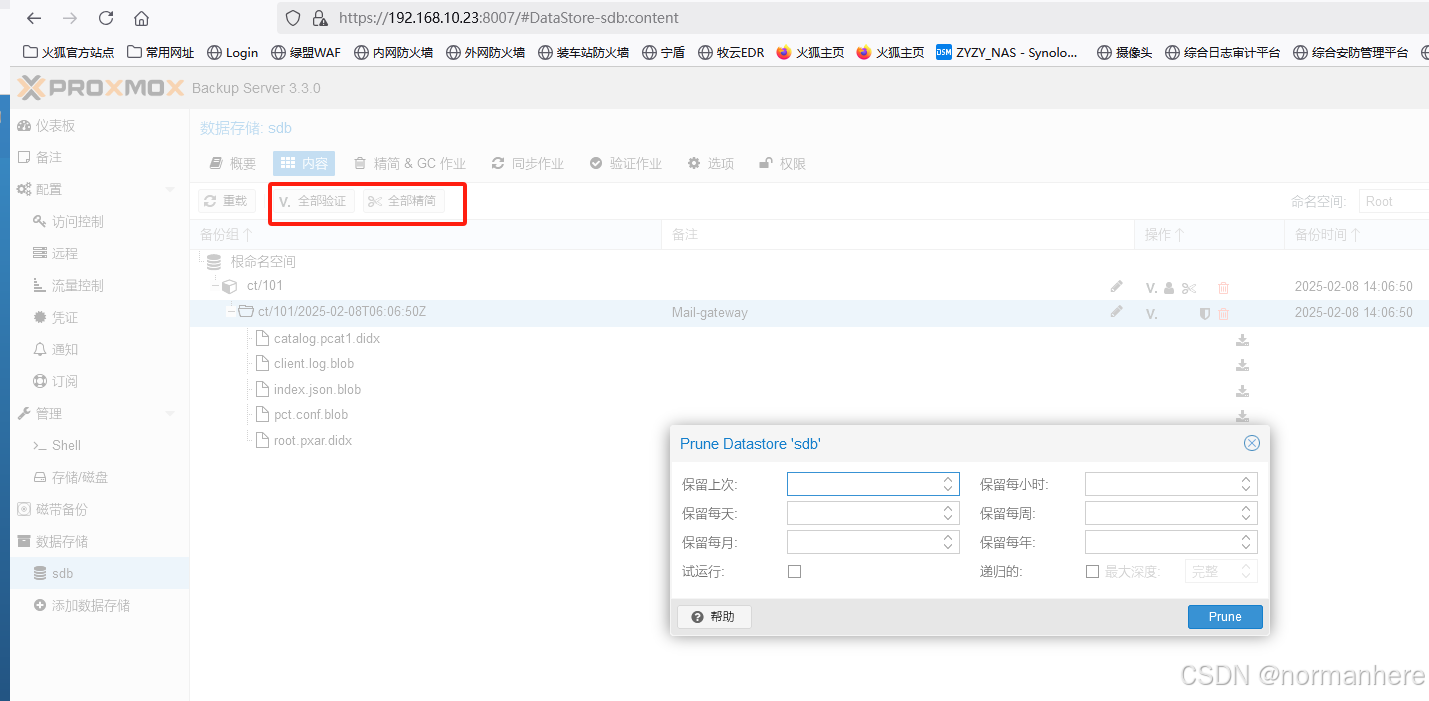The width and height of the screenshot is (1429, 701).
Task: Open the 绿盟WAF bookmark
Action: click(x=306, y=52)
